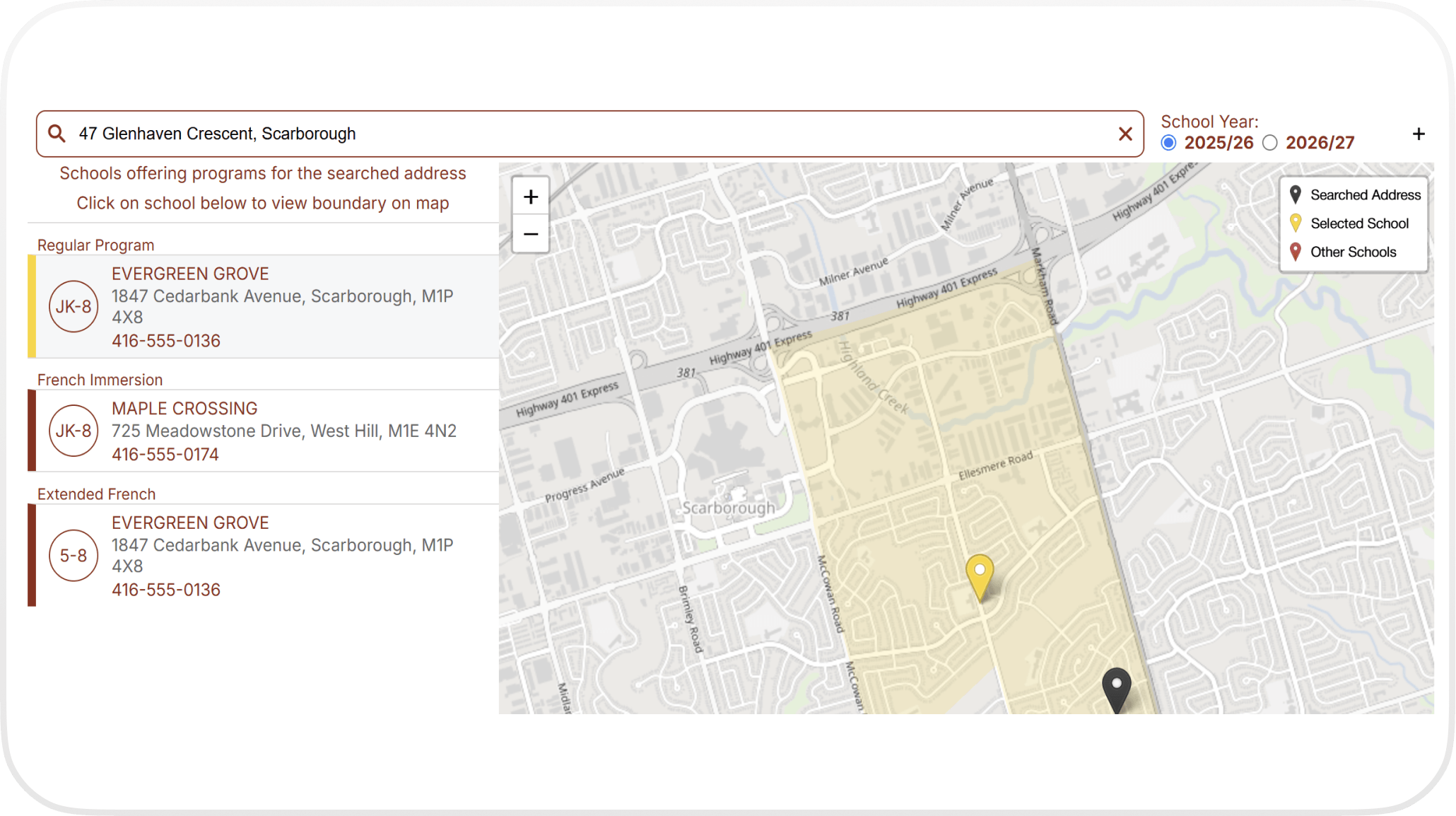Click the French Immersion heading
Screen dimensions: 1456x816
click(x=100, y=380)
